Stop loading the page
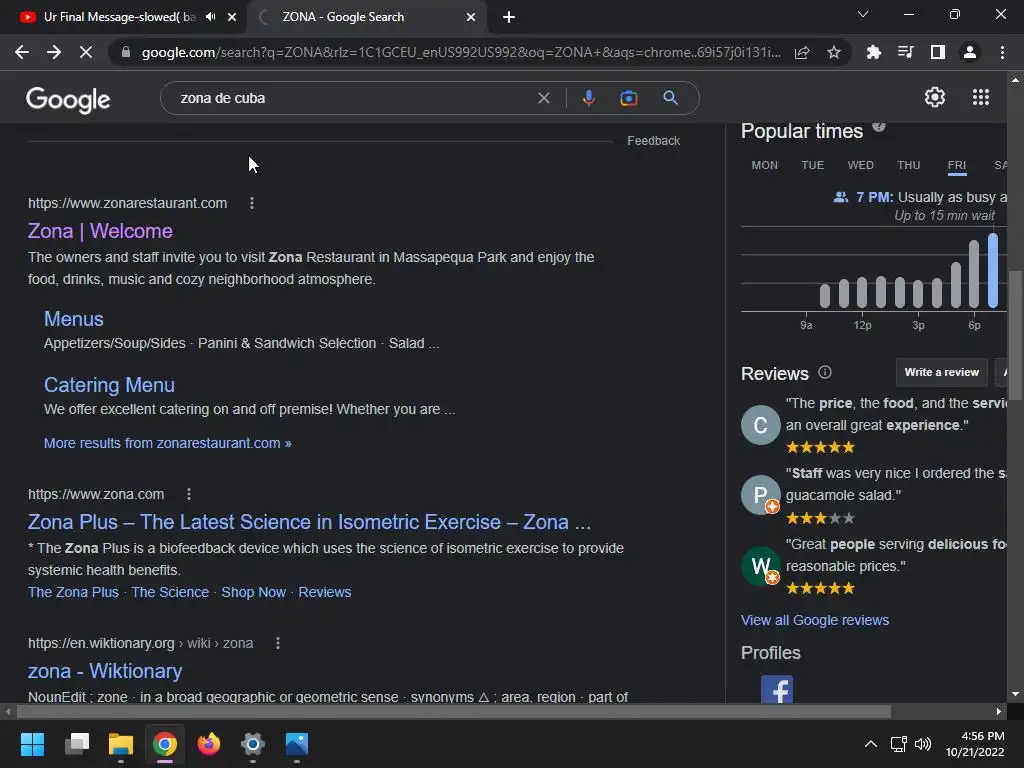Viewport: 1024px width, 768px height. pyautogui.click(x=86, y=52)
